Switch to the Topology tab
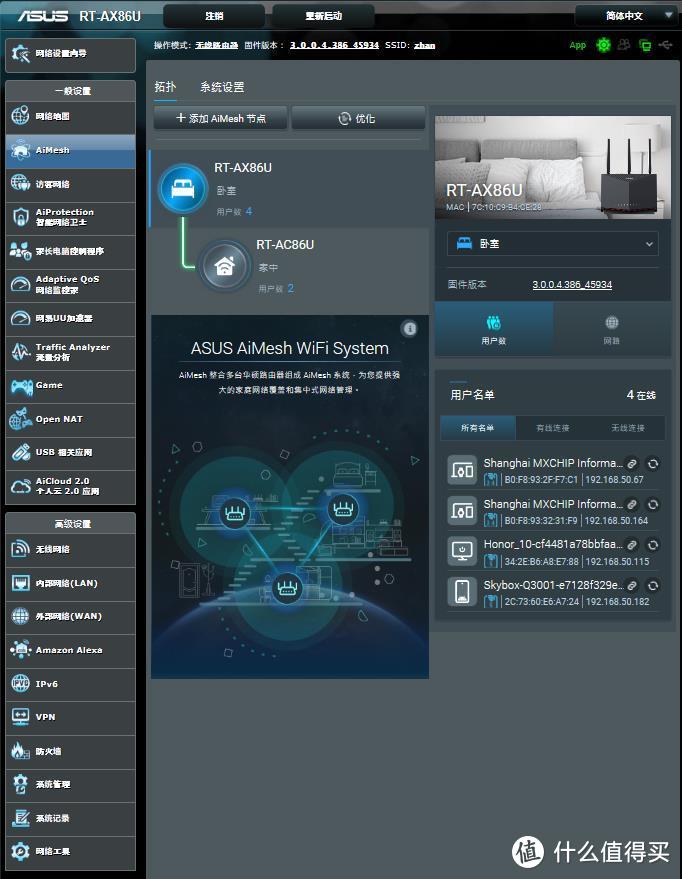 pos(165,87)
